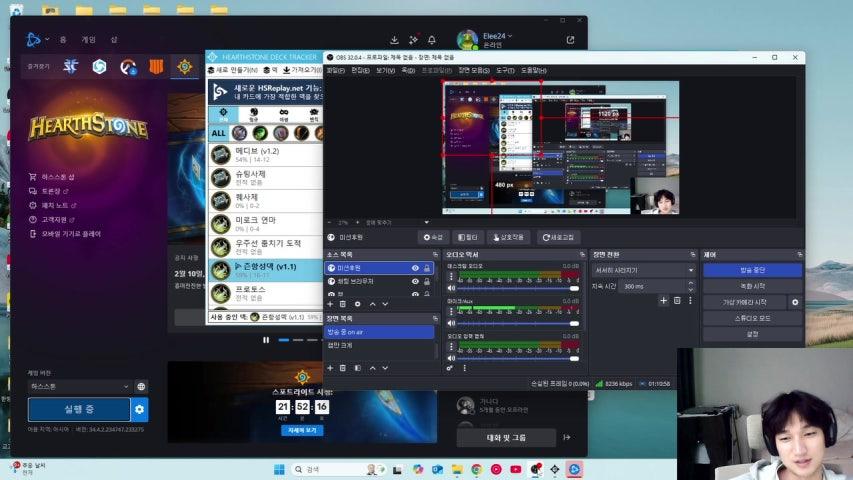Click the Battle.net downloads icon in header

coord(395,40)
